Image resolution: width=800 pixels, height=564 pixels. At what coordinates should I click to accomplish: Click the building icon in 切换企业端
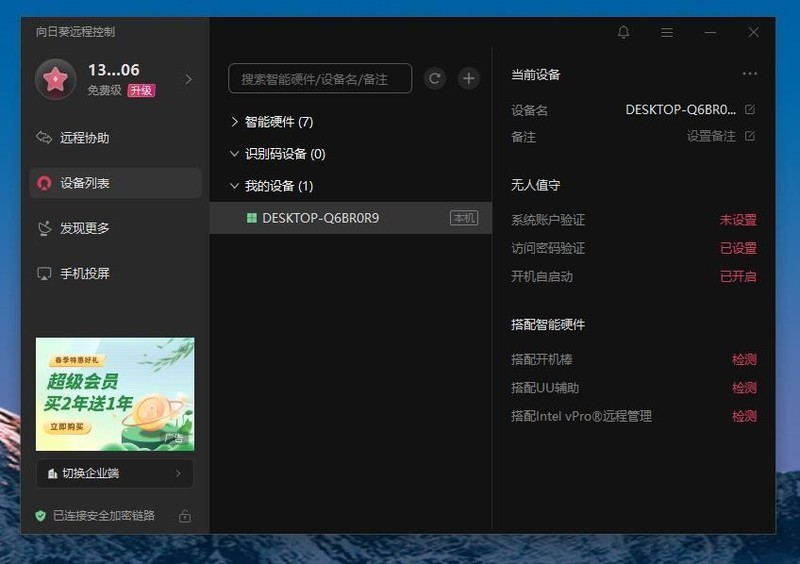52,474
